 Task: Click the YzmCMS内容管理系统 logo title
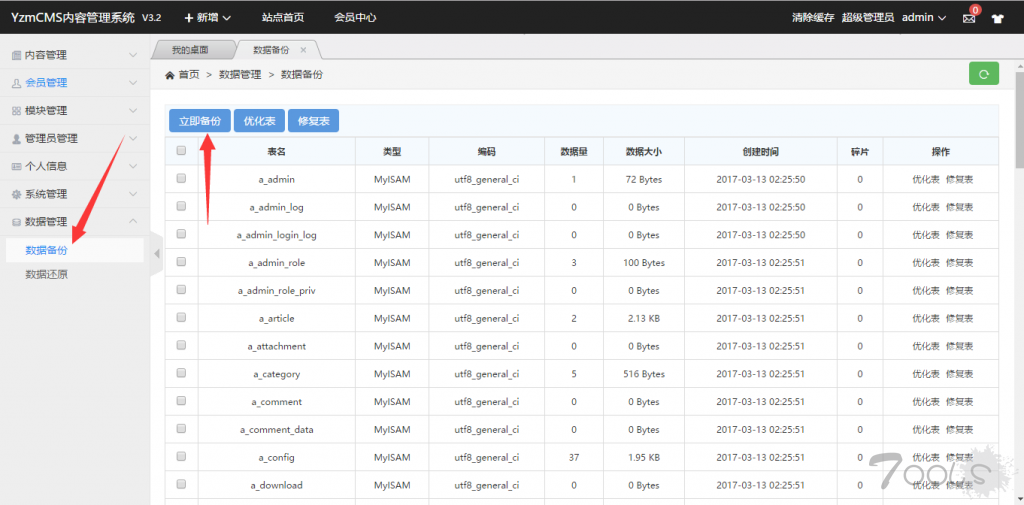coord(72,18)
